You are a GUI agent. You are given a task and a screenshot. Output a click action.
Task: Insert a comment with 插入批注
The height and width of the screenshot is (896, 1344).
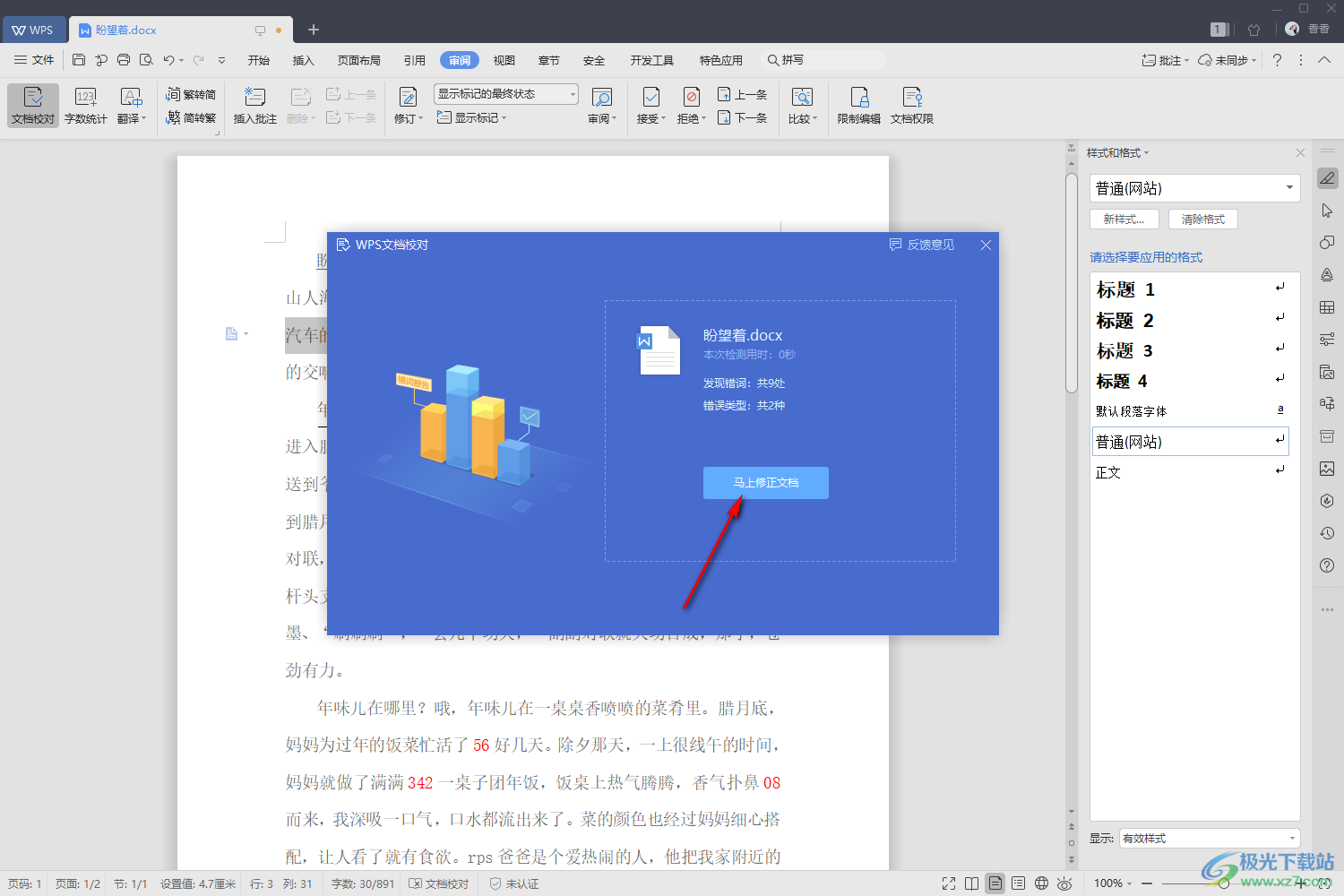[255, 105]
